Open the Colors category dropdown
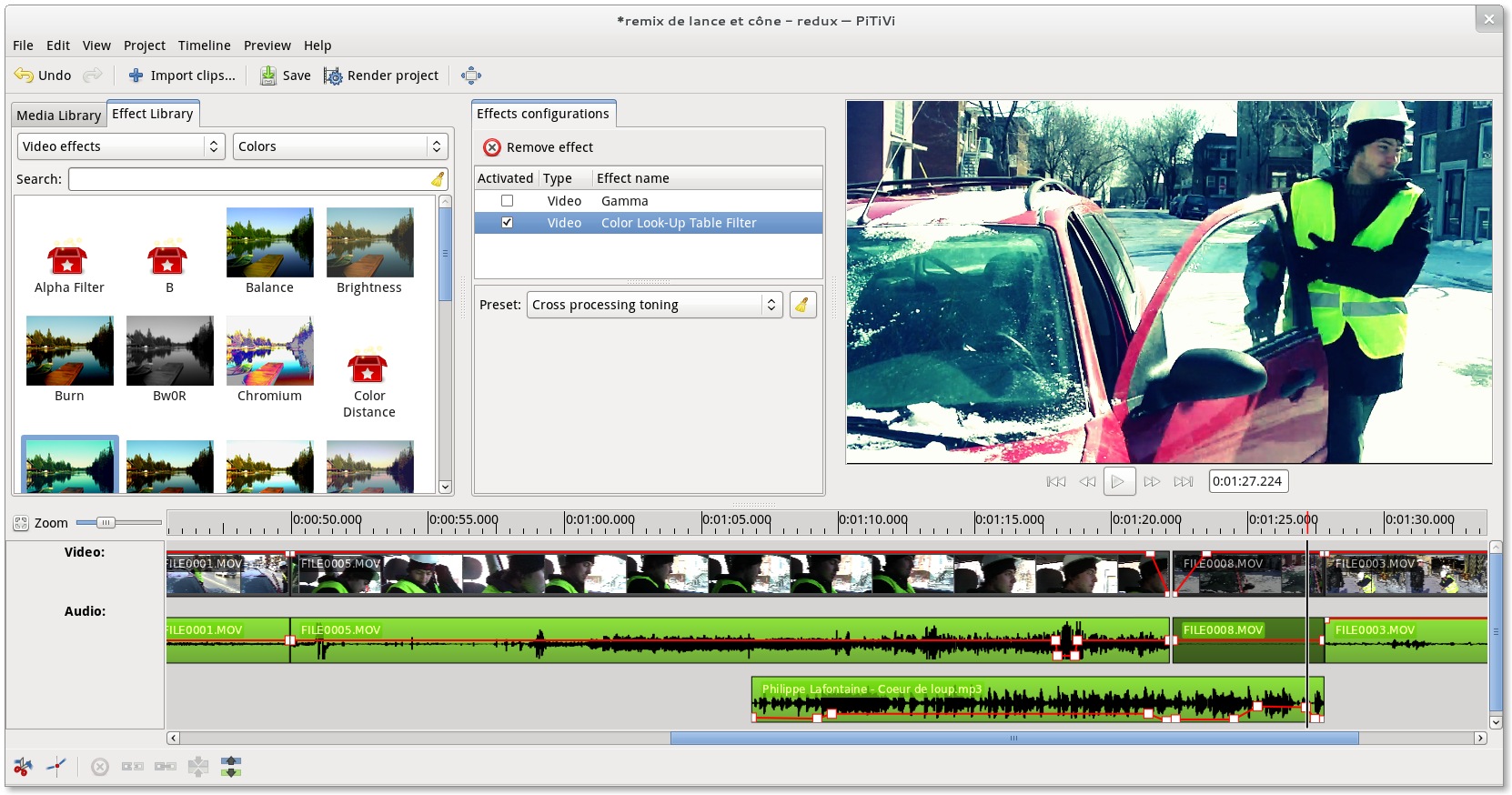The height and width of the screenshot is (795, 1512). coord(339,146)
